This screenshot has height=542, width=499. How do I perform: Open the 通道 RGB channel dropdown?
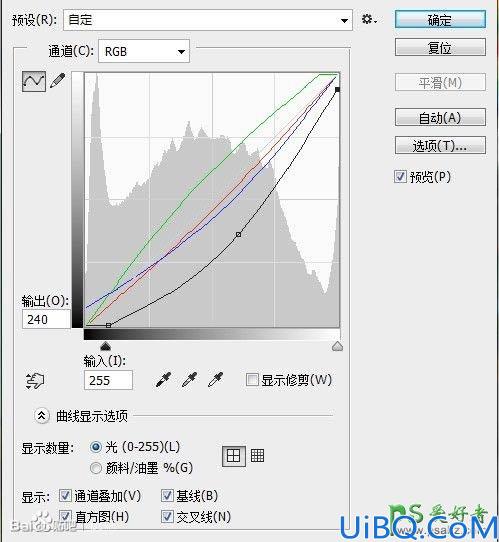[x=144, y=52]
